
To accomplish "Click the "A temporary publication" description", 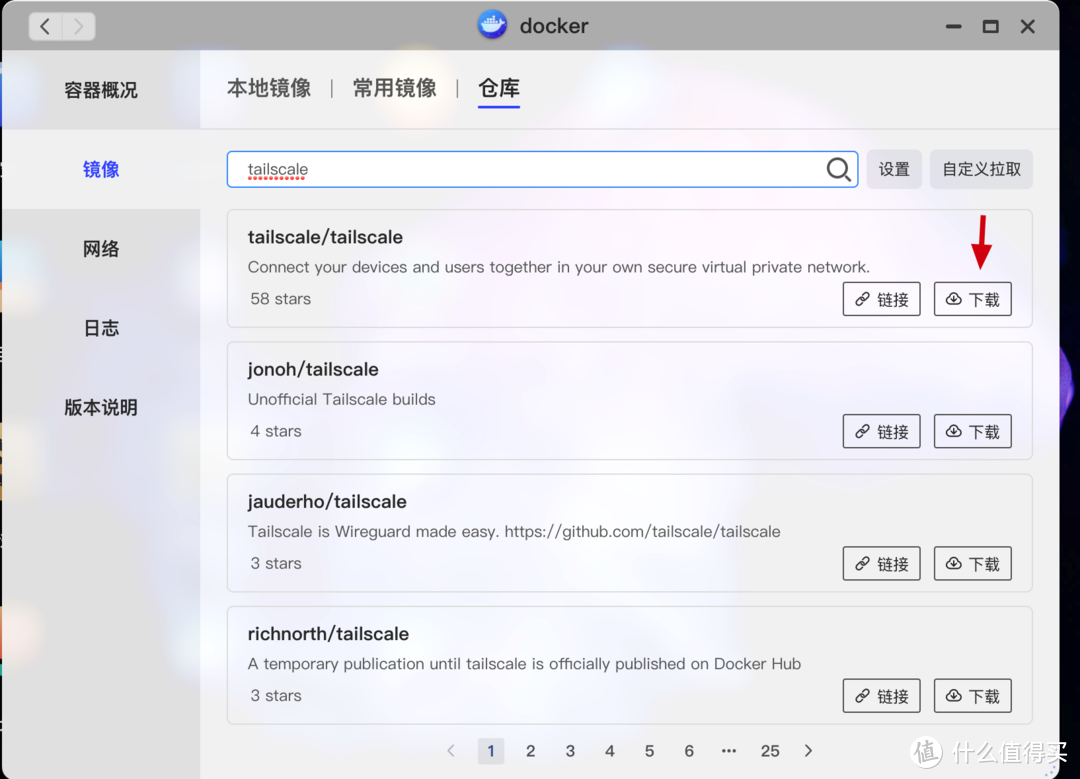I will 524,664.
